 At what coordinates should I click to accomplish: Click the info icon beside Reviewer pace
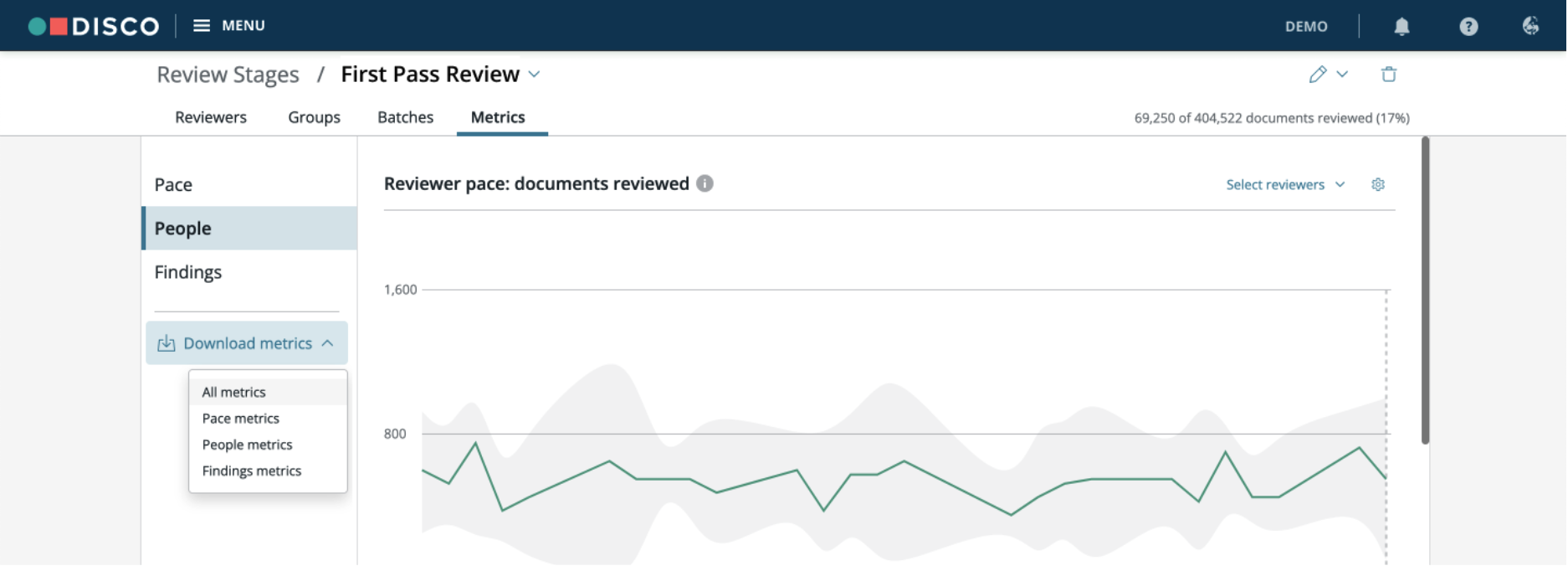pyautogui.click(x=705, y=183)
